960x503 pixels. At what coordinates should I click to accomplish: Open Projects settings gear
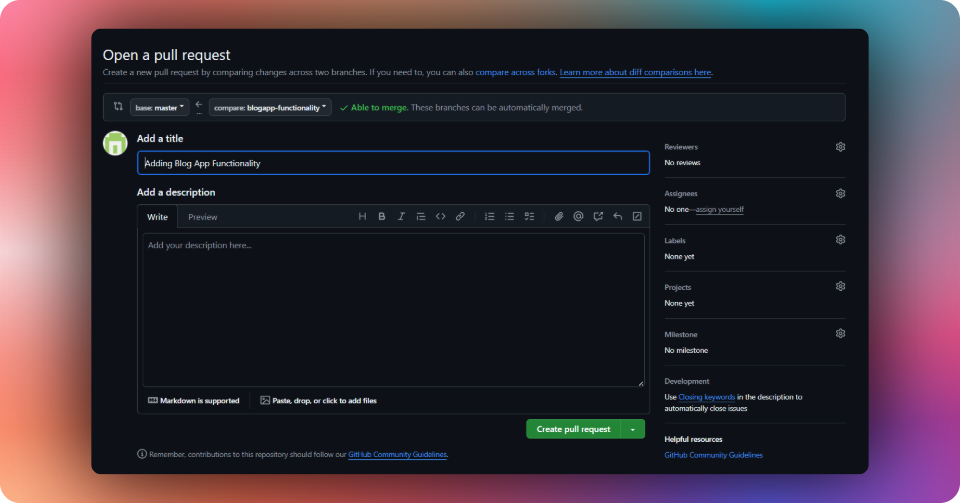tap(841, 286)
